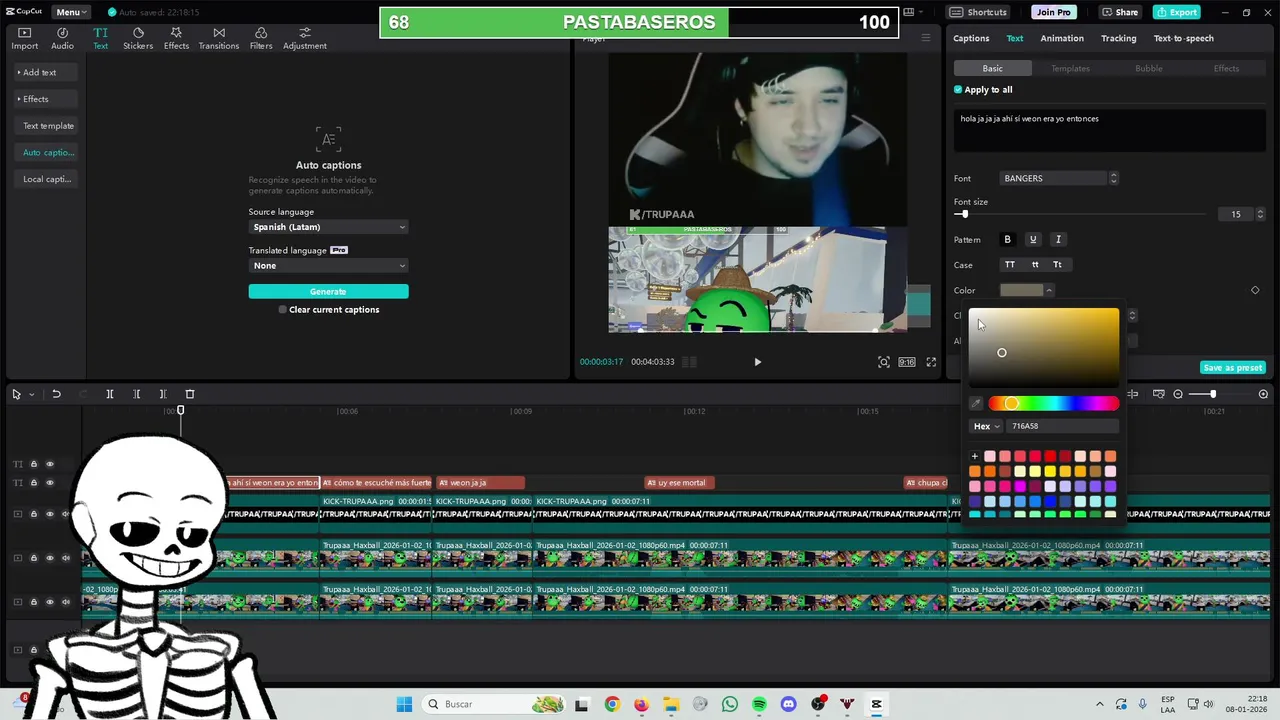Apply underline text pattern
Image resolution: width=1280 pixels, height=720 pixels.
(x=1033, y=239)
